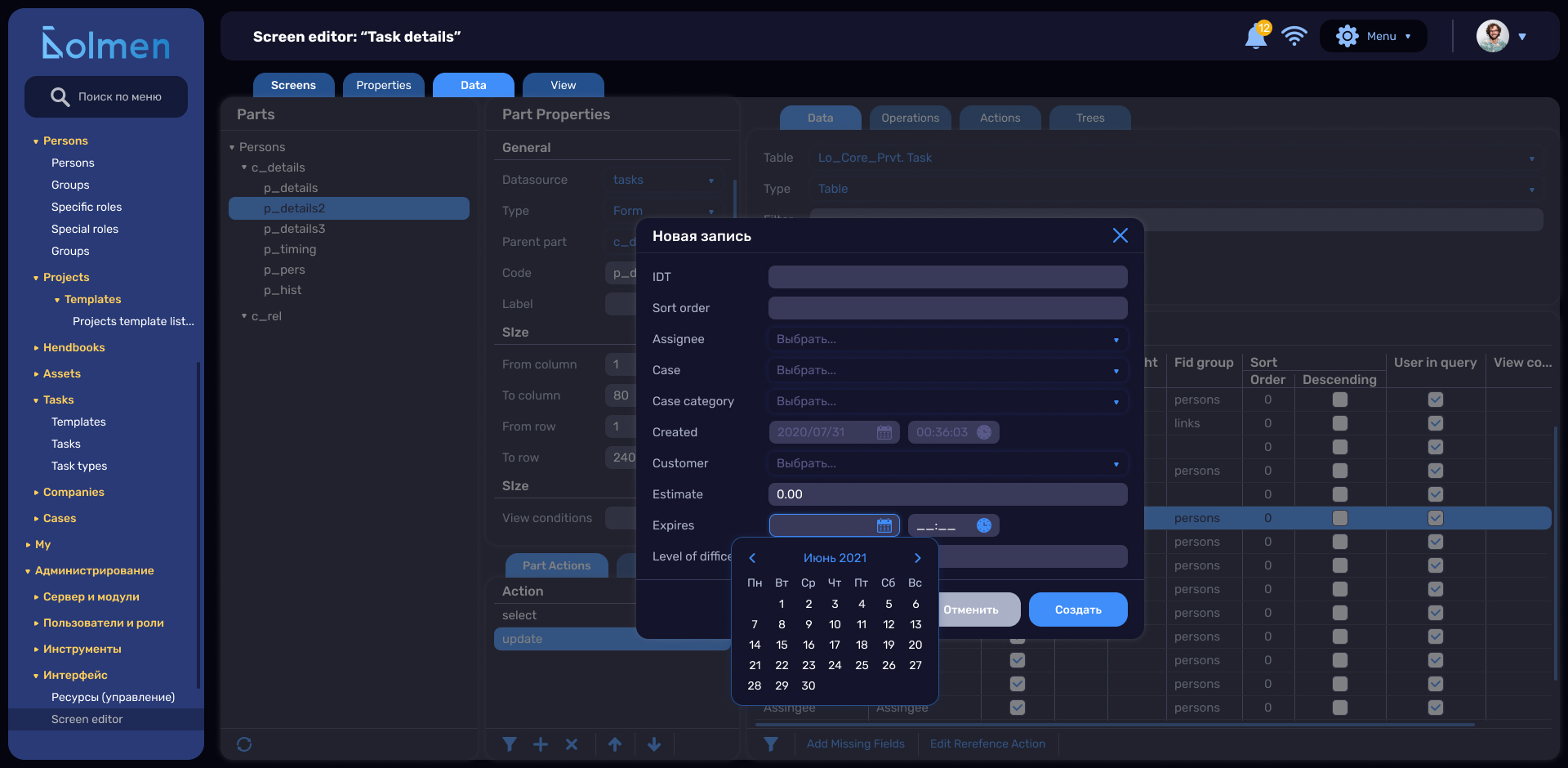Screen dimensions: 1568x768
Task: Click the Dolmen logo
Action: [x=106, y=43]
